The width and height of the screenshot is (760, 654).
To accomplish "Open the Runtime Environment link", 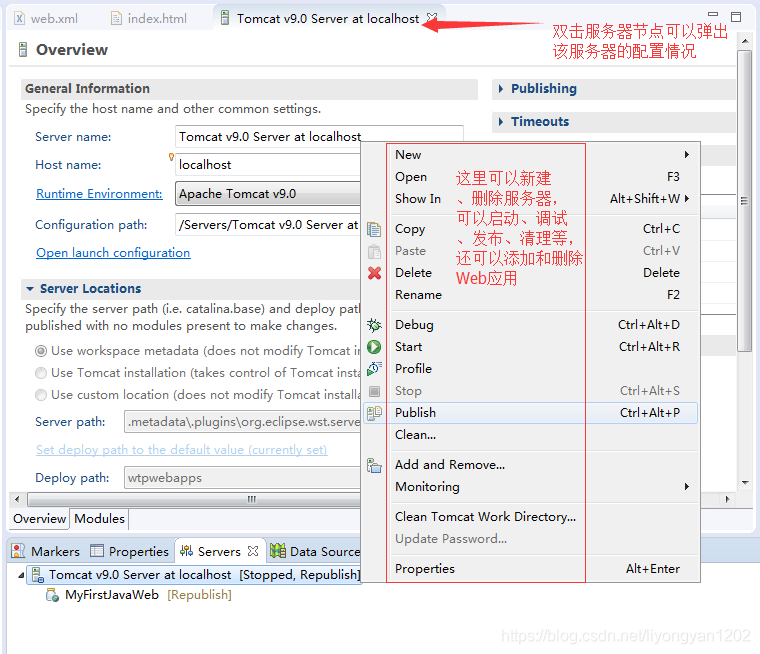I will tap(99, 194).
